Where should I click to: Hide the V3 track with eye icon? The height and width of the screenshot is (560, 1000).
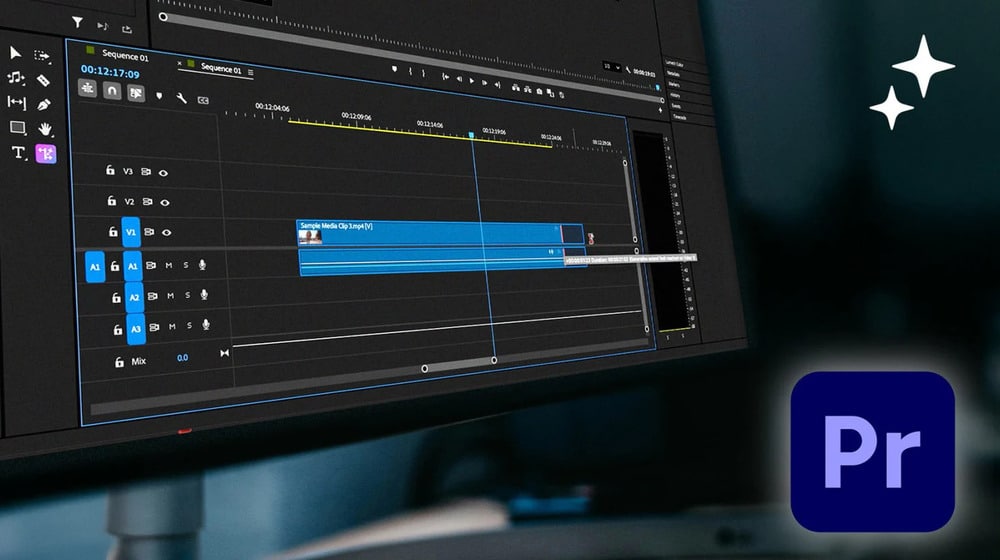[164, 172]
